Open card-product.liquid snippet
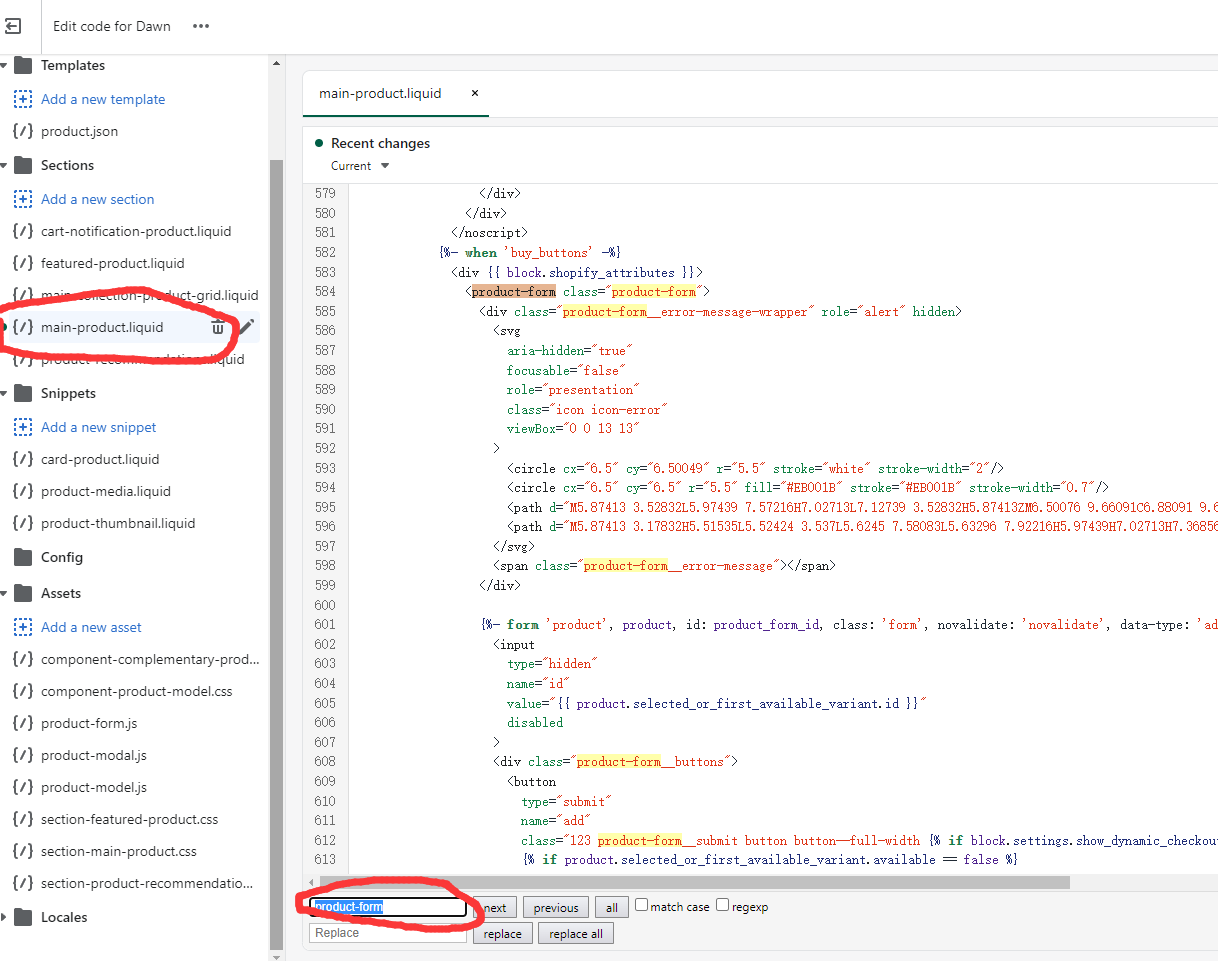This screenshot has height=961, width=1218. (100, 459)
